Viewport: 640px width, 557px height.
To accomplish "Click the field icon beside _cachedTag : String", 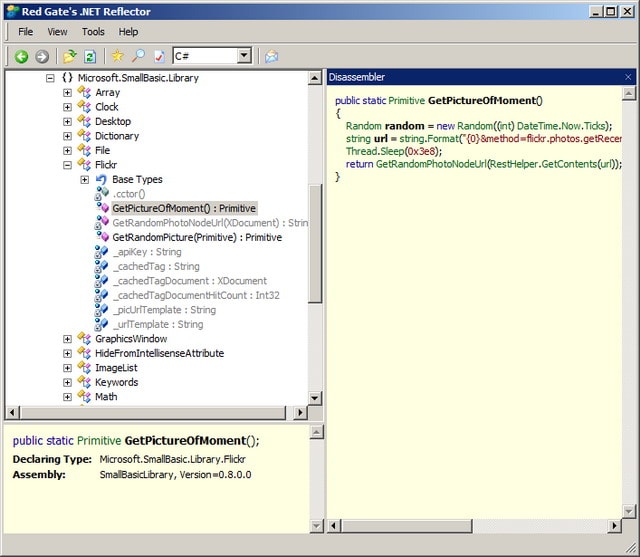I will [x=101, y=266].
